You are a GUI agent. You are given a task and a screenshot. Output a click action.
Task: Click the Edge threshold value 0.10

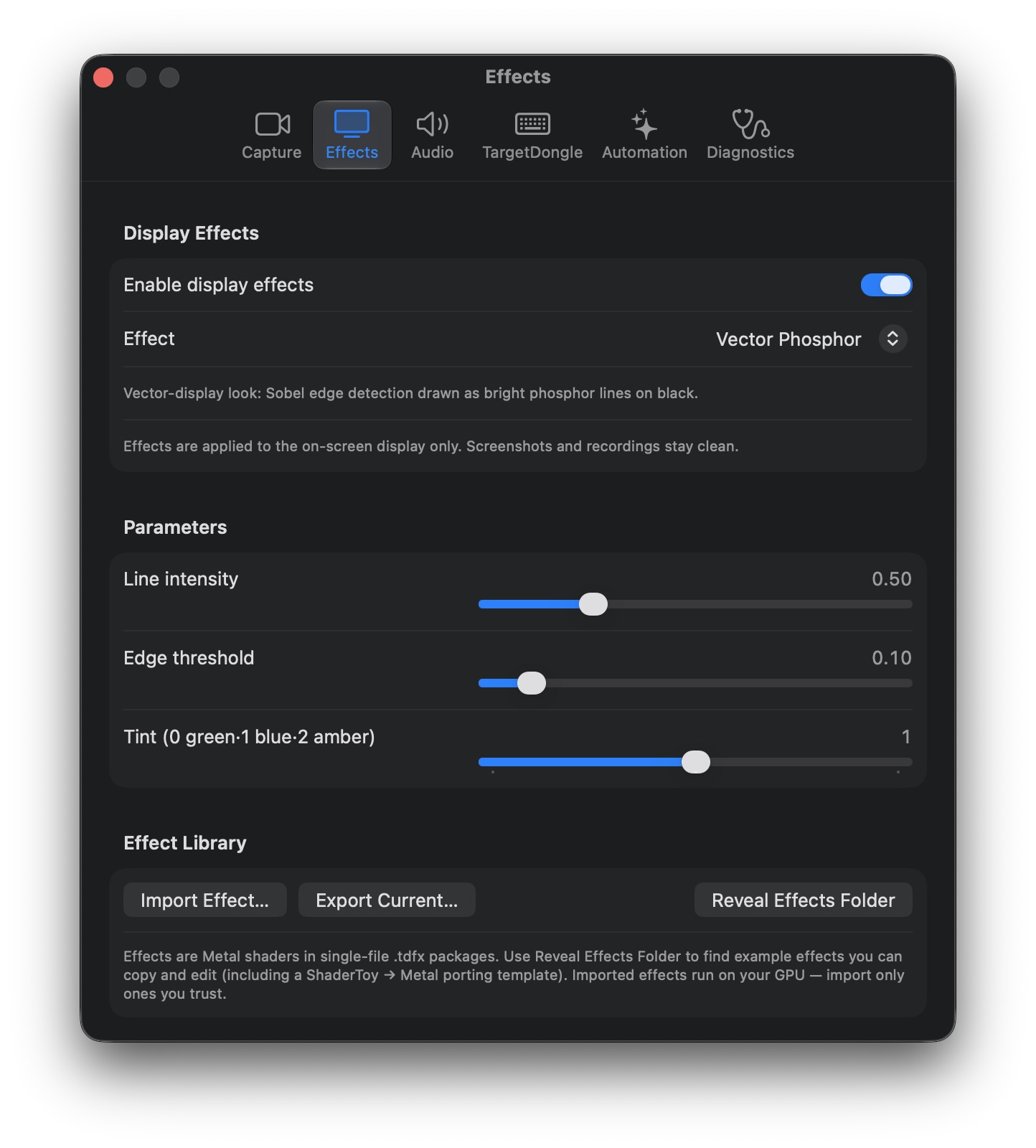point(891,658)
